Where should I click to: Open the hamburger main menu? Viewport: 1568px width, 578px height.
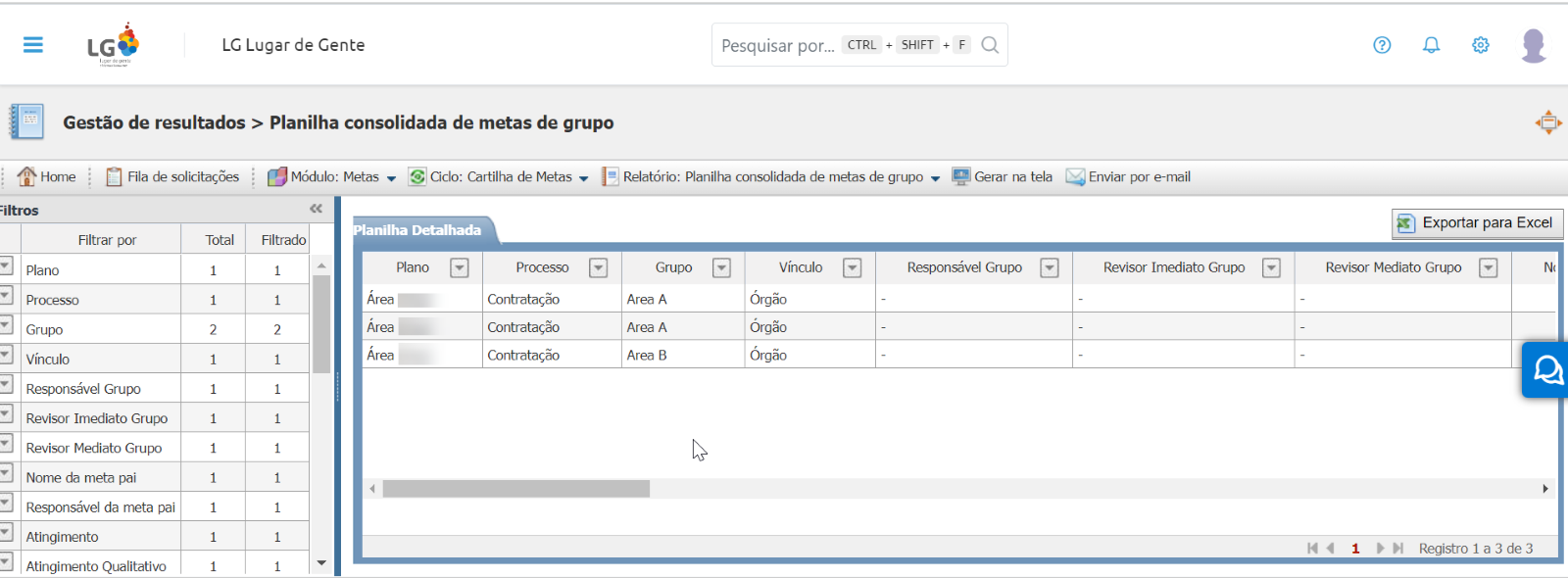(33, 45)
